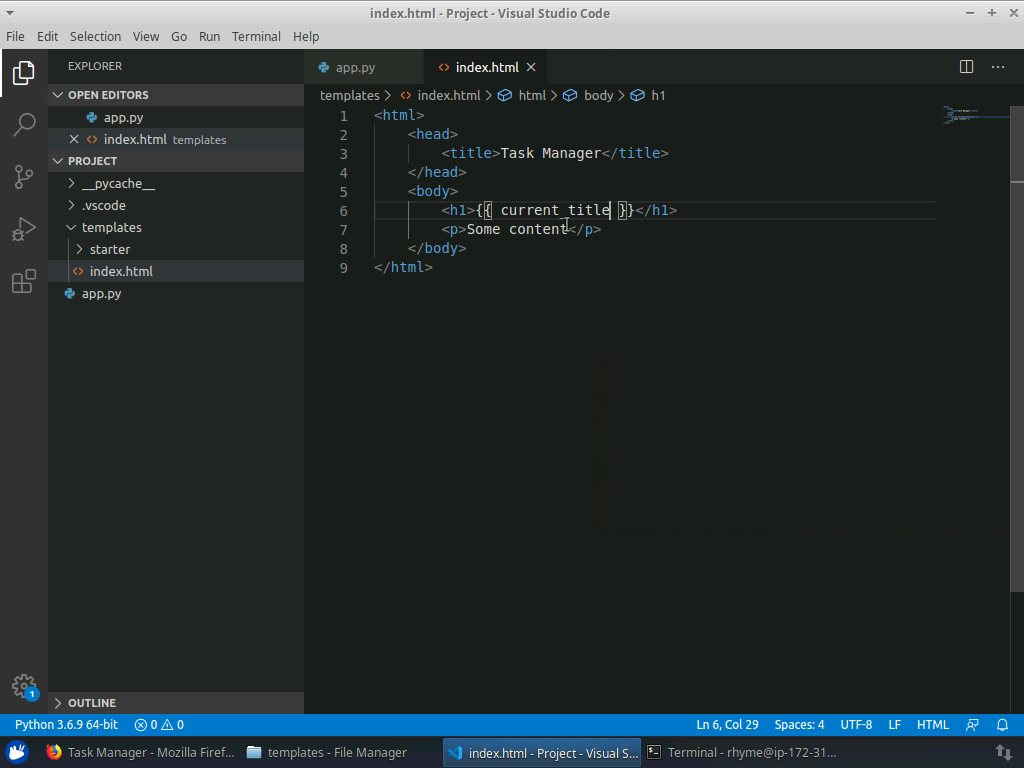Open the Terminal menu
The image size is (1024, 768).
[x=256, y=36]
